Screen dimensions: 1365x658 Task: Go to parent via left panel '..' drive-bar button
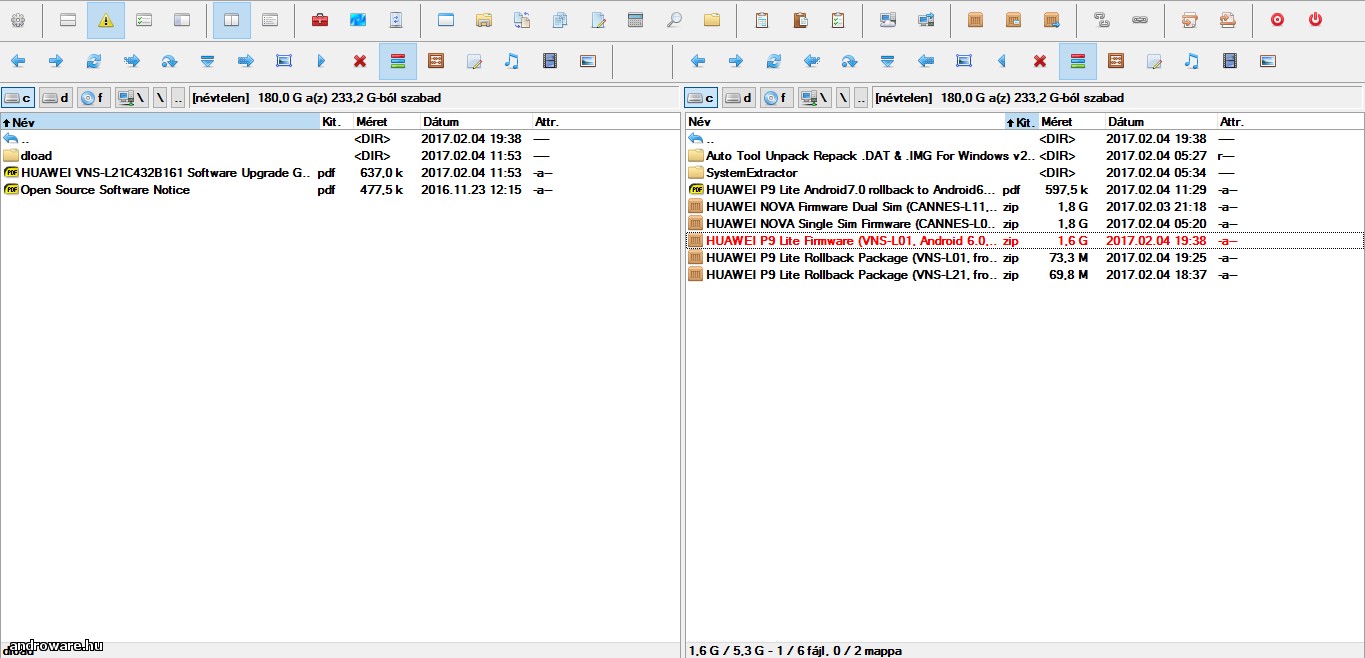[178, 98]
